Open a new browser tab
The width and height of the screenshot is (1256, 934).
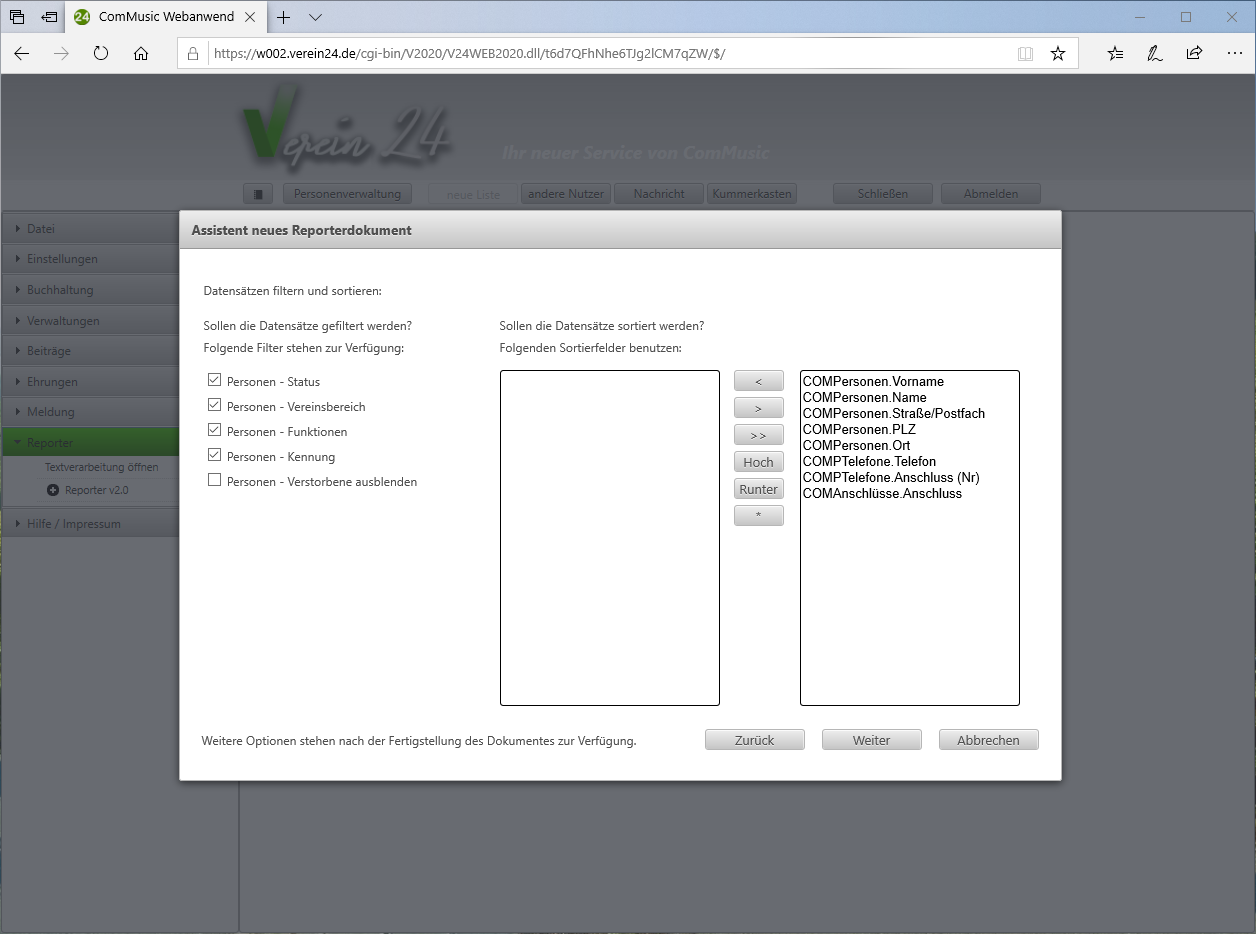[284, 17]
